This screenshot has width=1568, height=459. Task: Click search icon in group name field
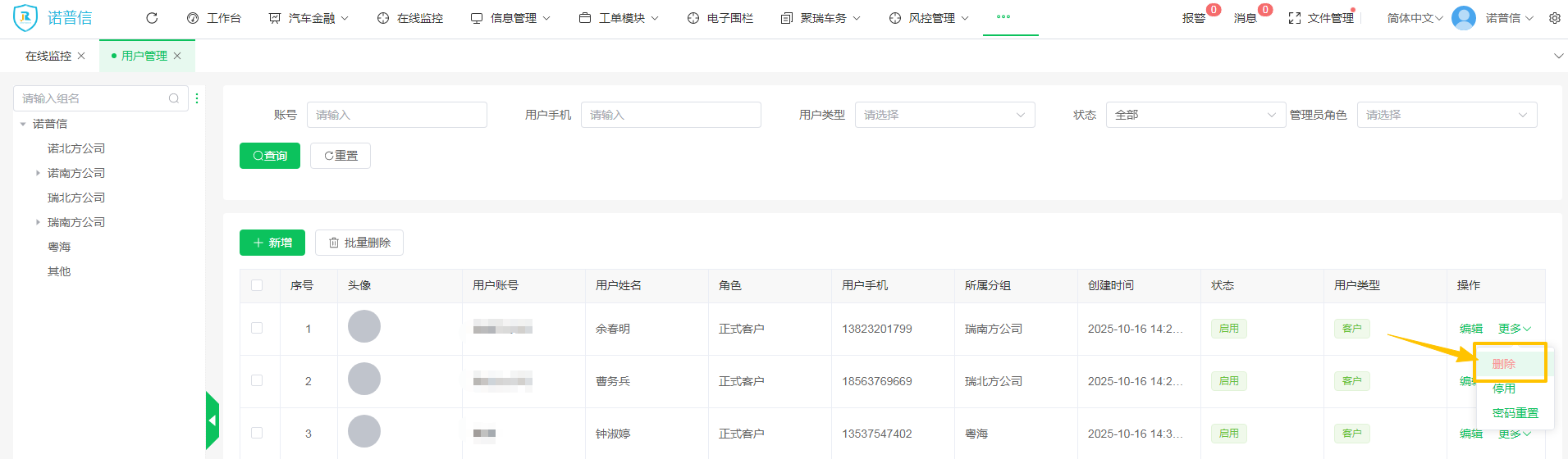[x=174, y=98]
